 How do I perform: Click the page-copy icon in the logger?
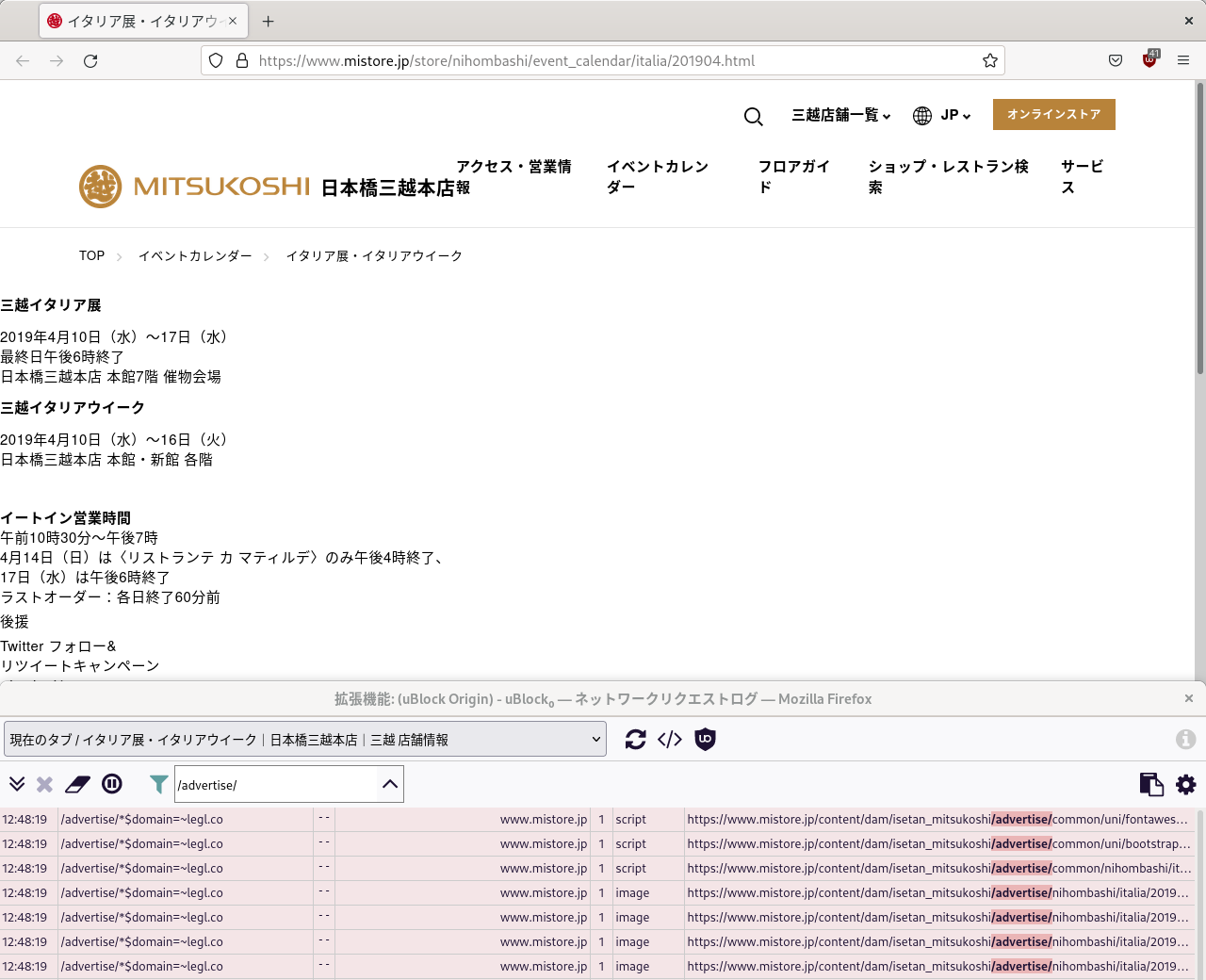(1150, 784)
